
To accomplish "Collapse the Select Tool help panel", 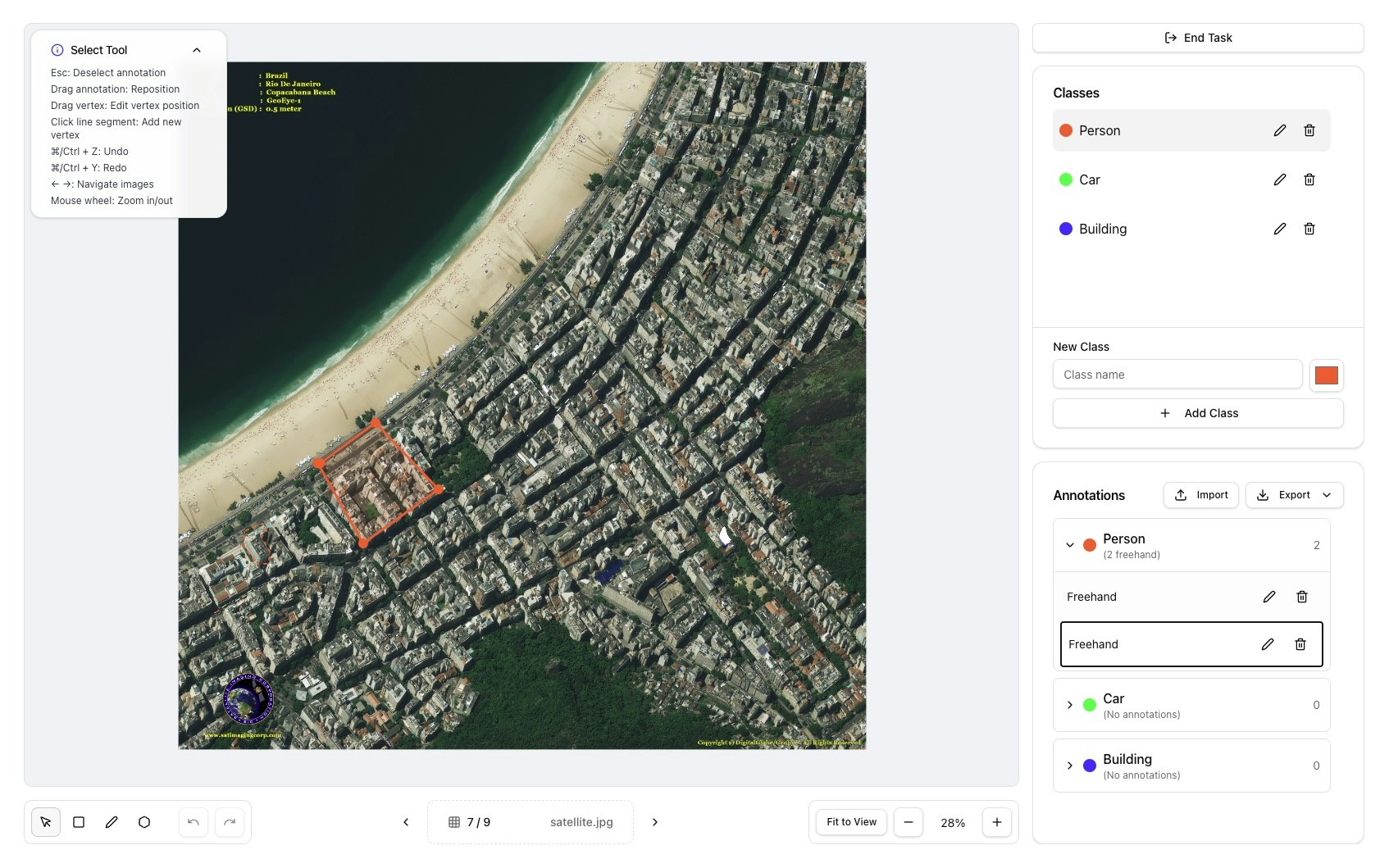I will 197,50.
